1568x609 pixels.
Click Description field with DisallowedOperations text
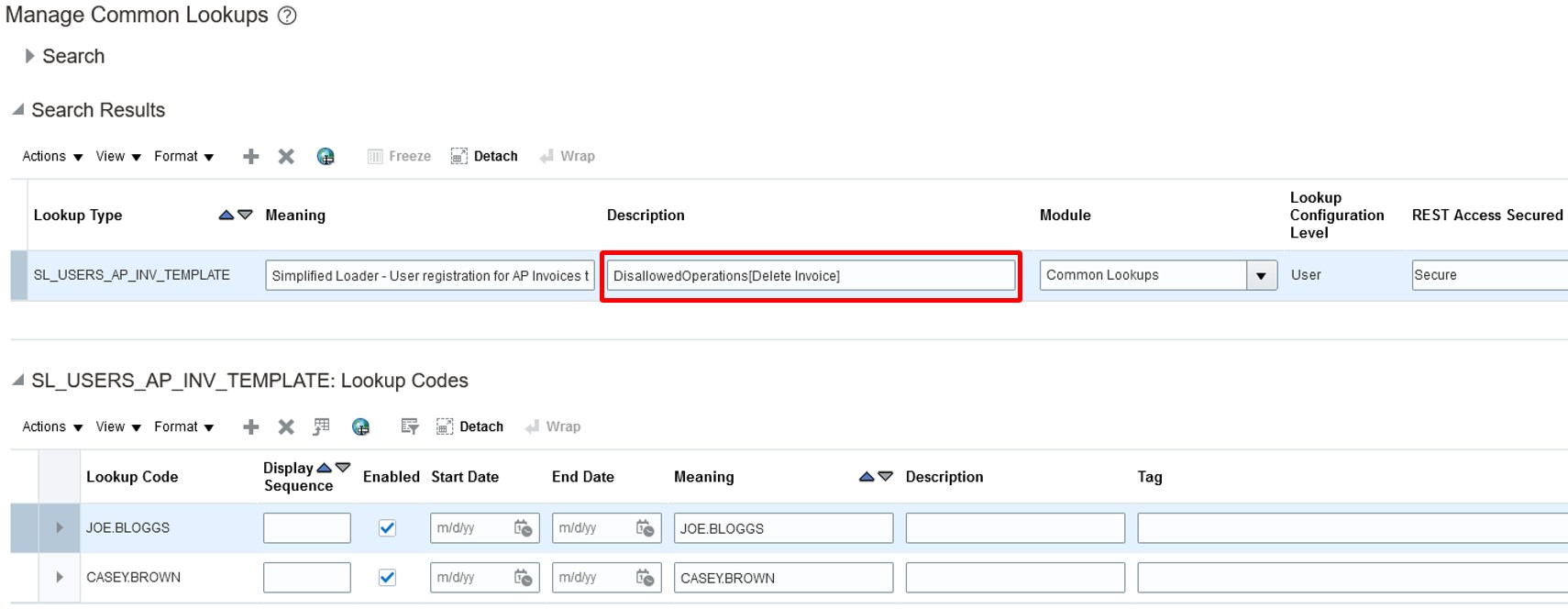811,275
